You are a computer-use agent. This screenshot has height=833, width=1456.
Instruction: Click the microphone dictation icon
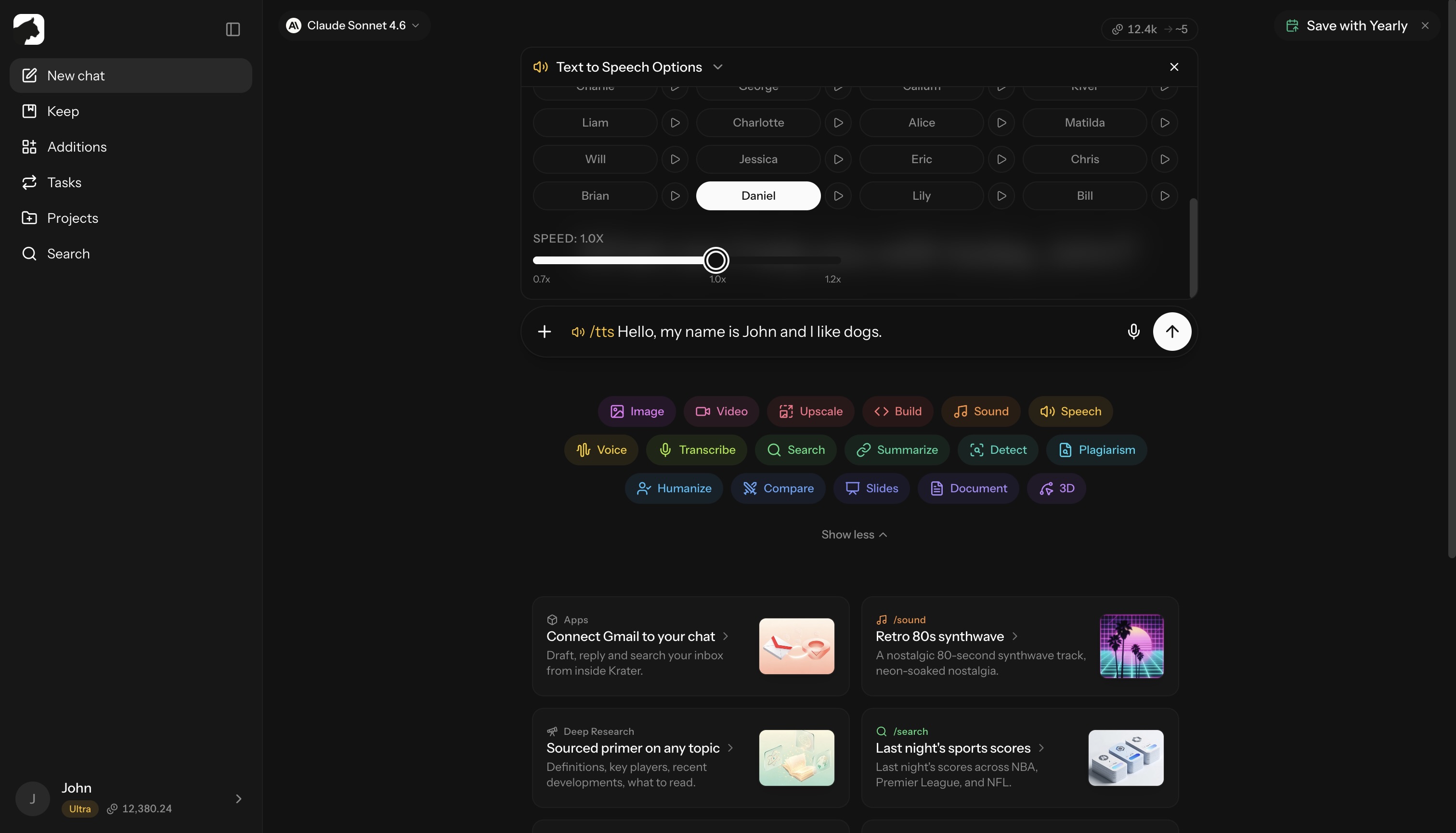tap(1133, 331)
